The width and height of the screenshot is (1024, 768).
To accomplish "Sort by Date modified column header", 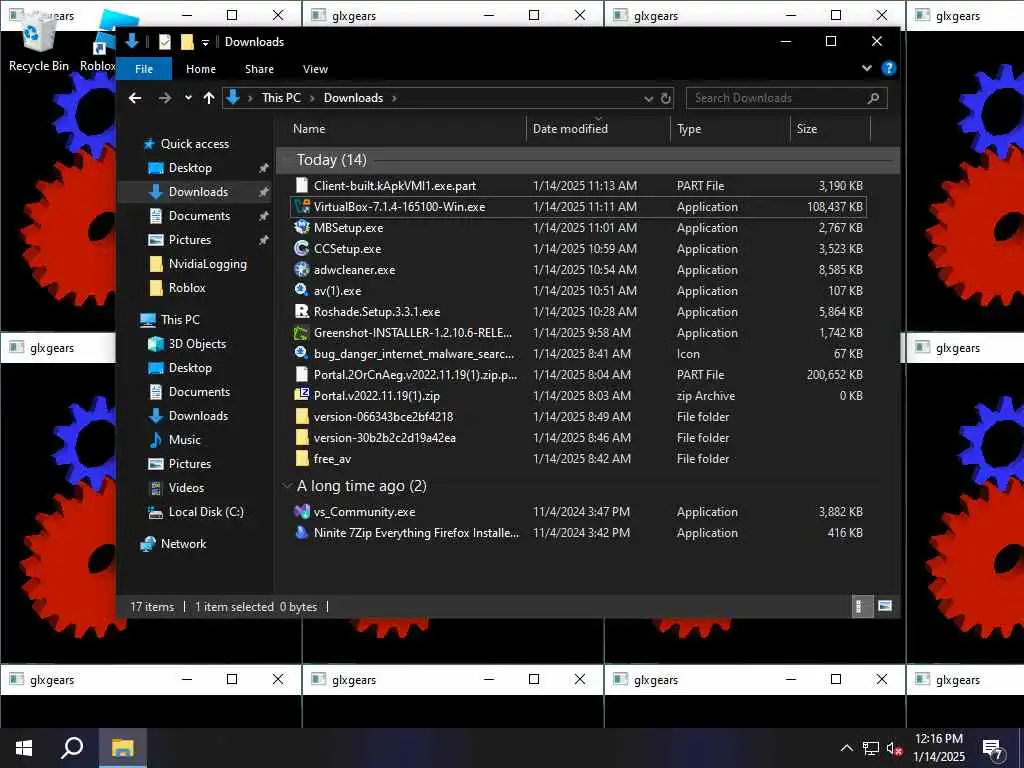I will coord(598,129).
